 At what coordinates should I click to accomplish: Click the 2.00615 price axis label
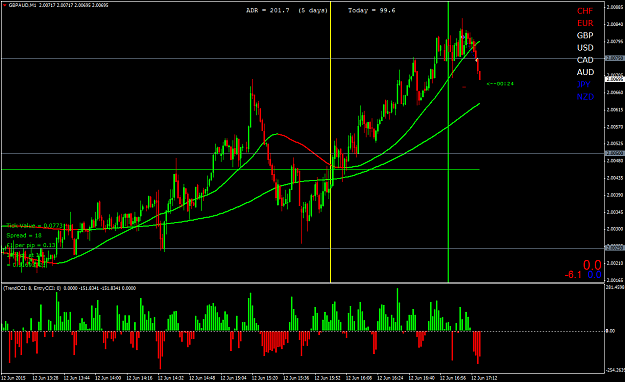coord(614,110)
